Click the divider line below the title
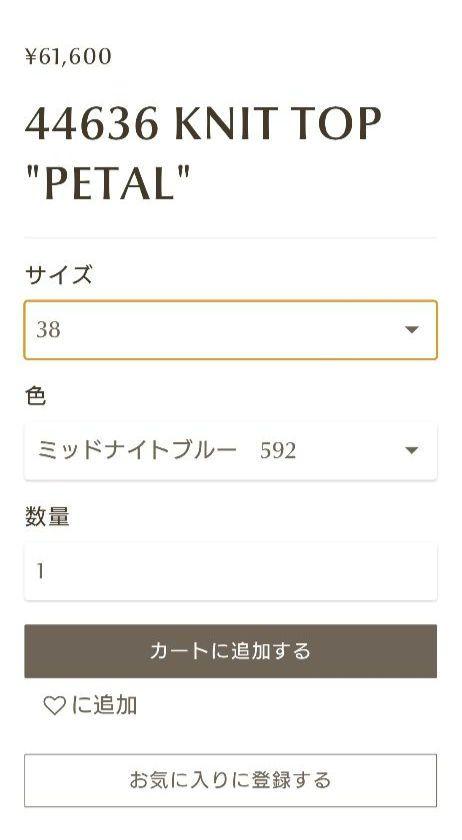 click(230, 238)
